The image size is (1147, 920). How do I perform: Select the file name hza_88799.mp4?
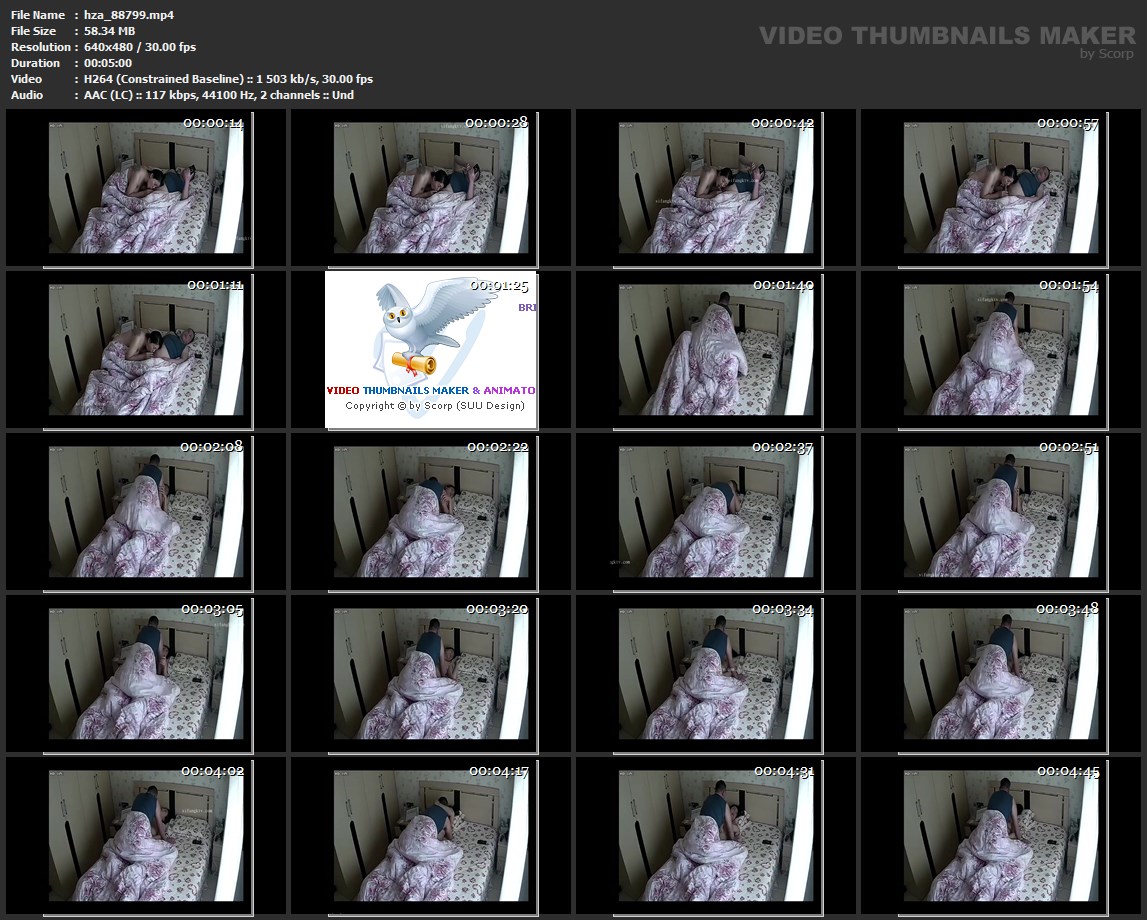point(129,15)
